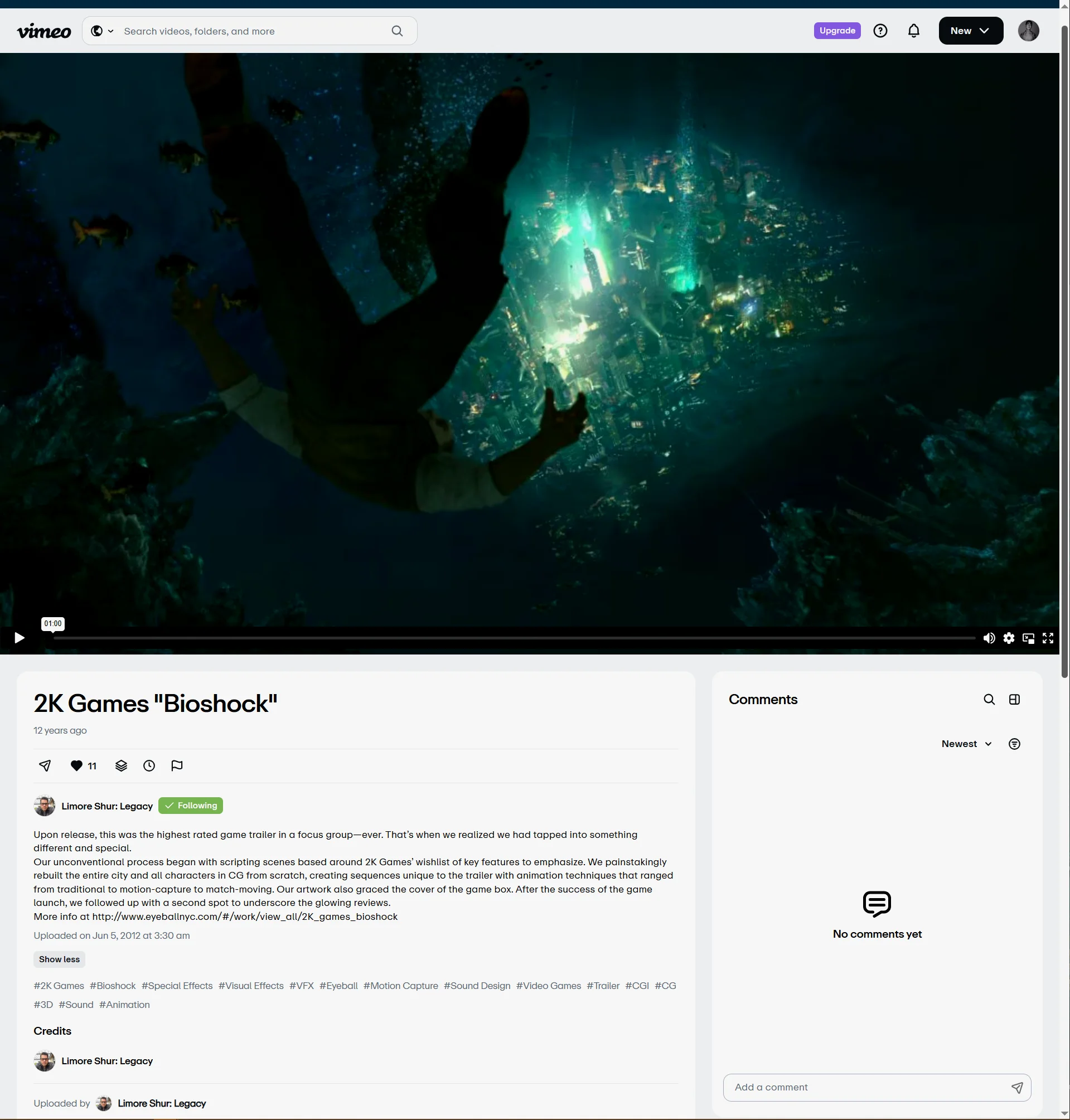Toggle Watch Later clock icon
1070x1120 pixels.
(x=149, y=765)
